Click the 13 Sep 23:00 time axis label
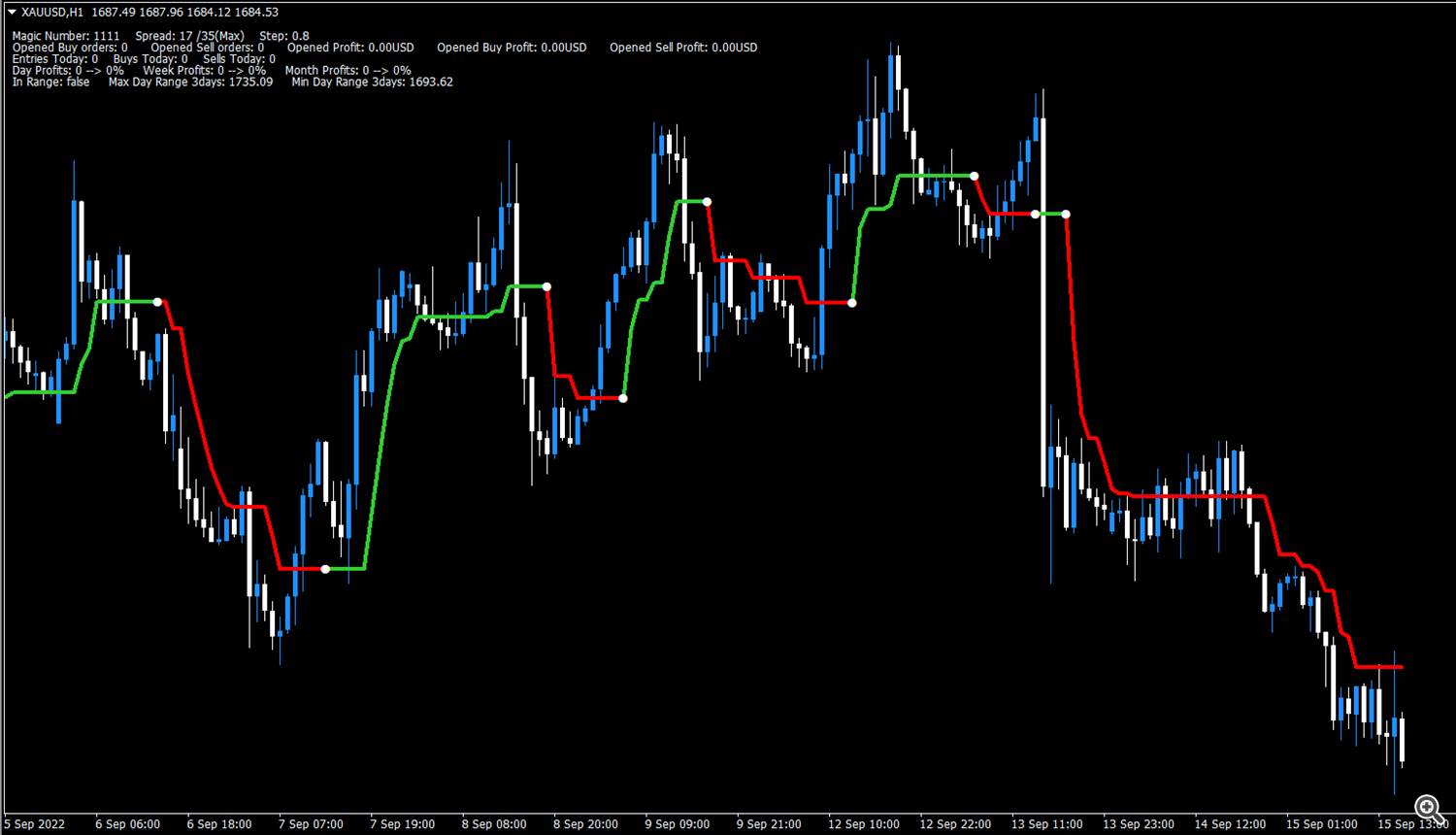This screenshot has height=835, width=1456. 1139,824
